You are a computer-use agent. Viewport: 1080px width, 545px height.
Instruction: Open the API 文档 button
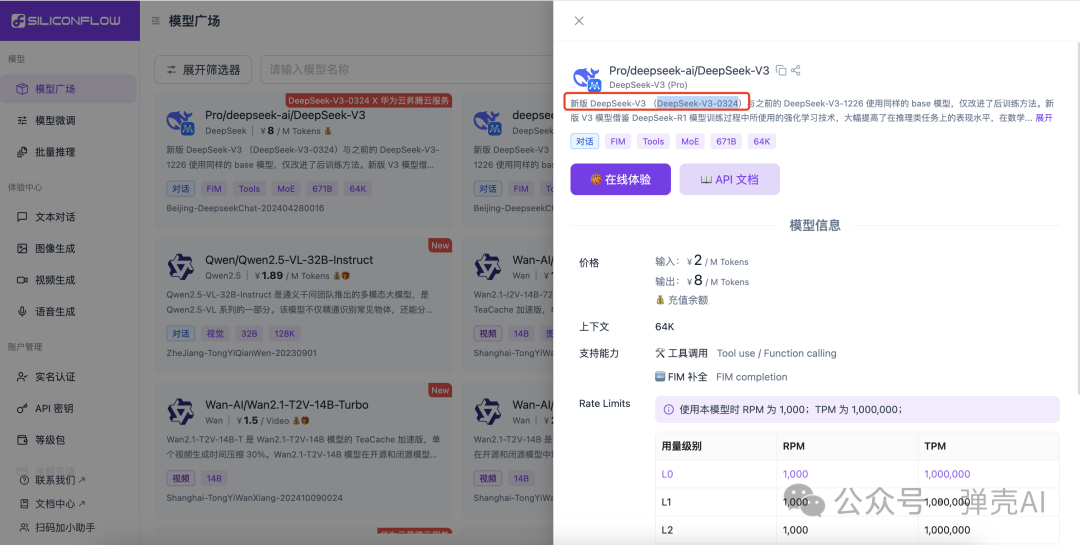click(729, 179)
